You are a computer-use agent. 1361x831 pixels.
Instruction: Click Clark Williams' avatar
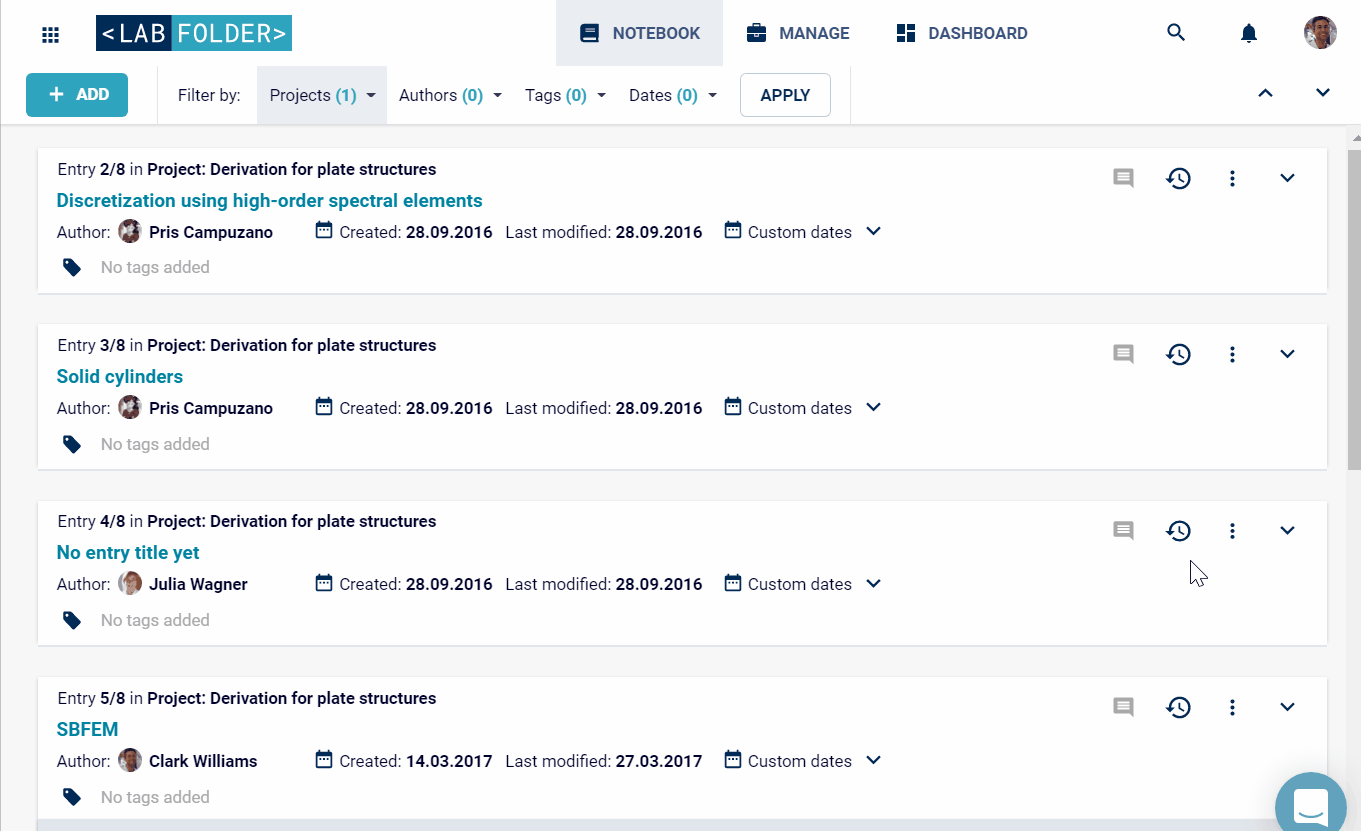130,761
